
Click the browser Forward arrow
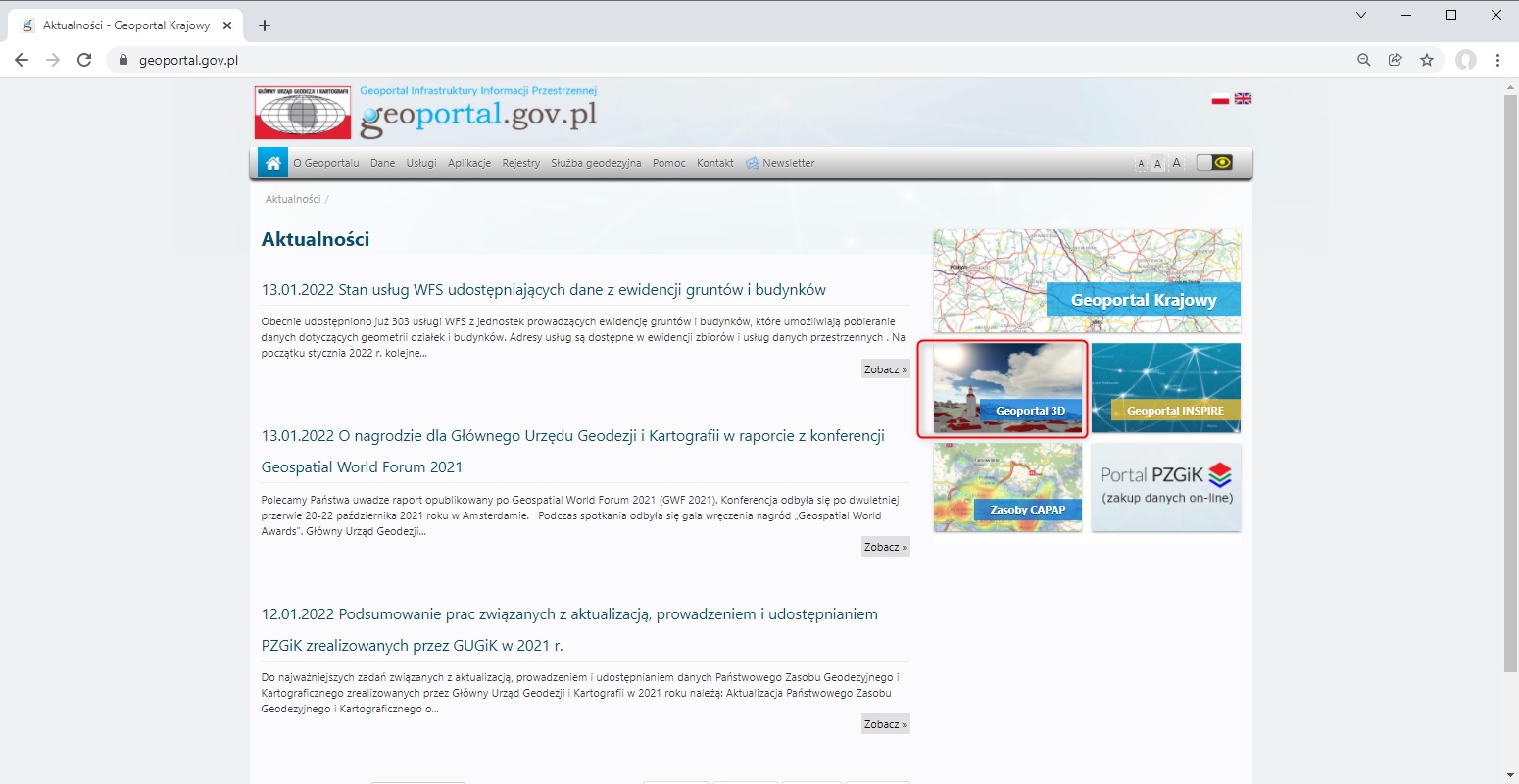[53, 60]
